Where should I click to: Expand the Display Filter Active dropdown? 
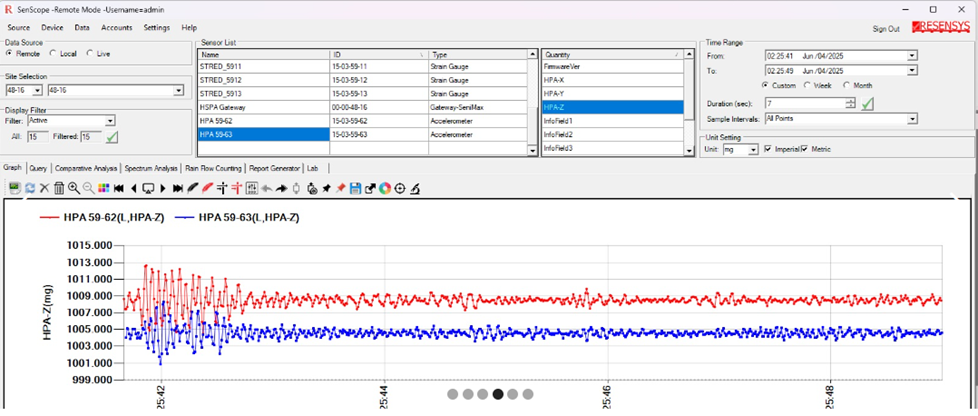(110, 121)
